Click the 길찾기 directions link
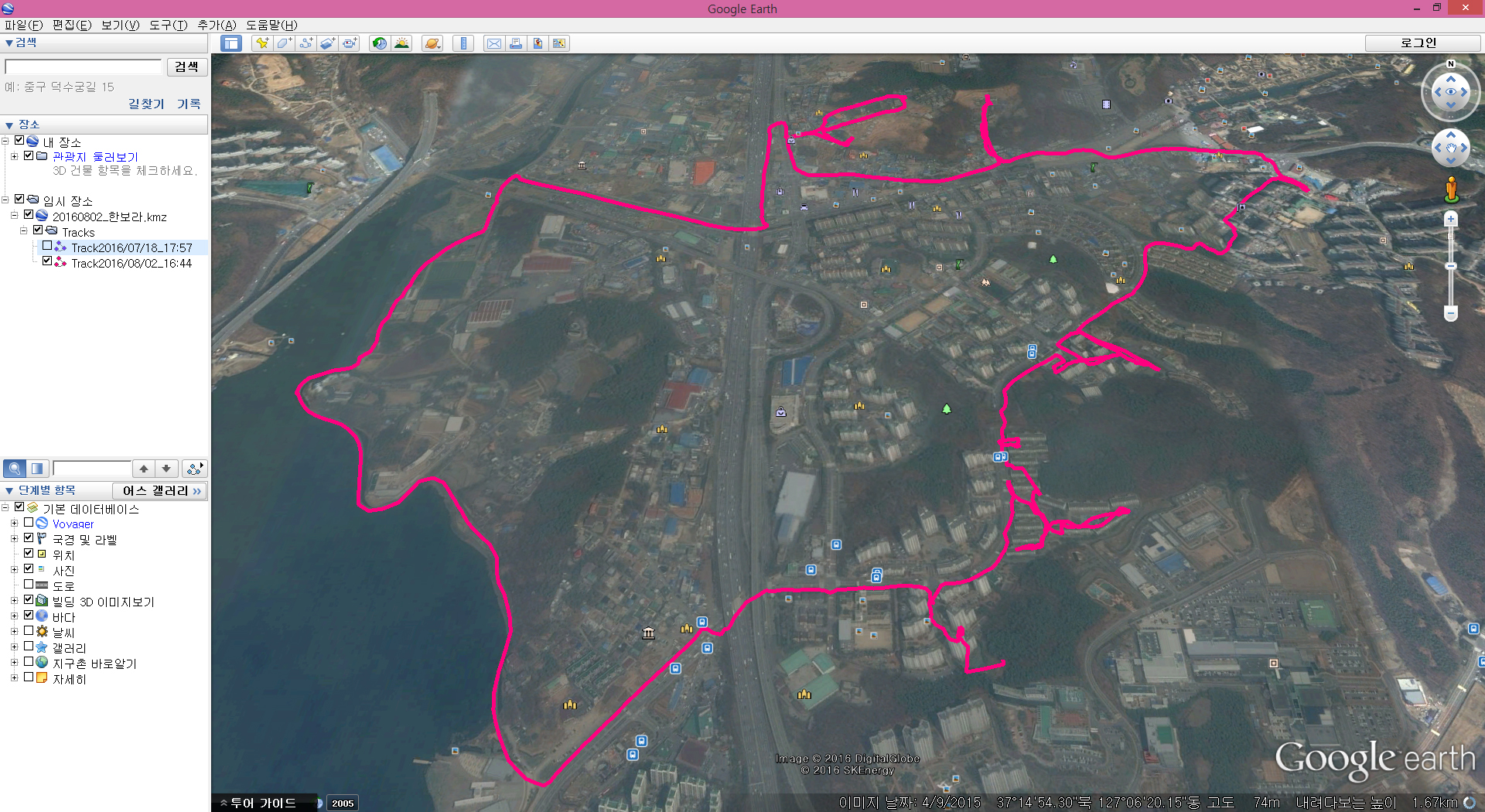This screenshot has width=1485, height=812. coord(146,104)
